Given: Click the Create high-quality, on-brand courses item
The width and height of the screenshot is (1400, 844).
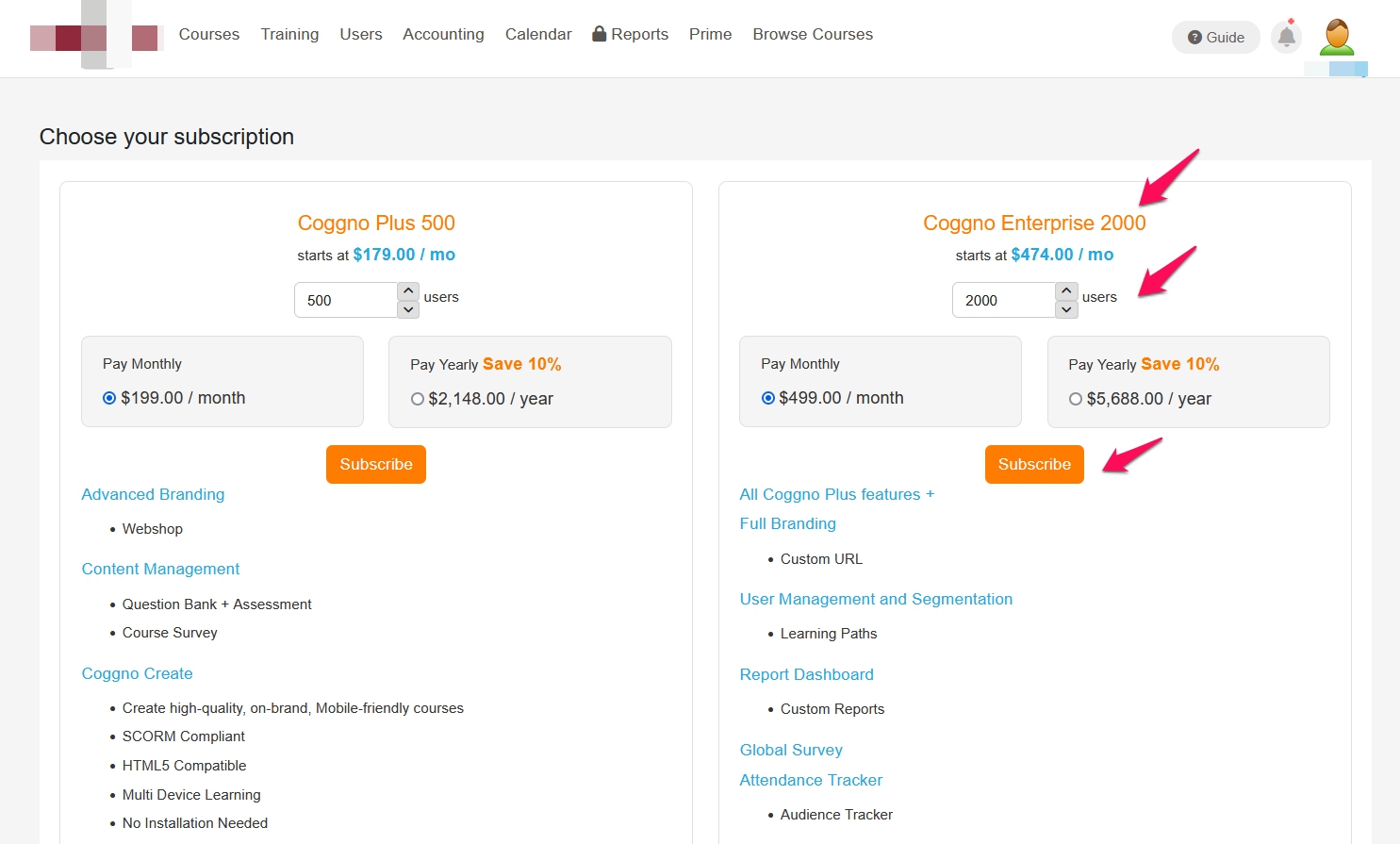Looking at the screenshot, I should tap(293, 708).
